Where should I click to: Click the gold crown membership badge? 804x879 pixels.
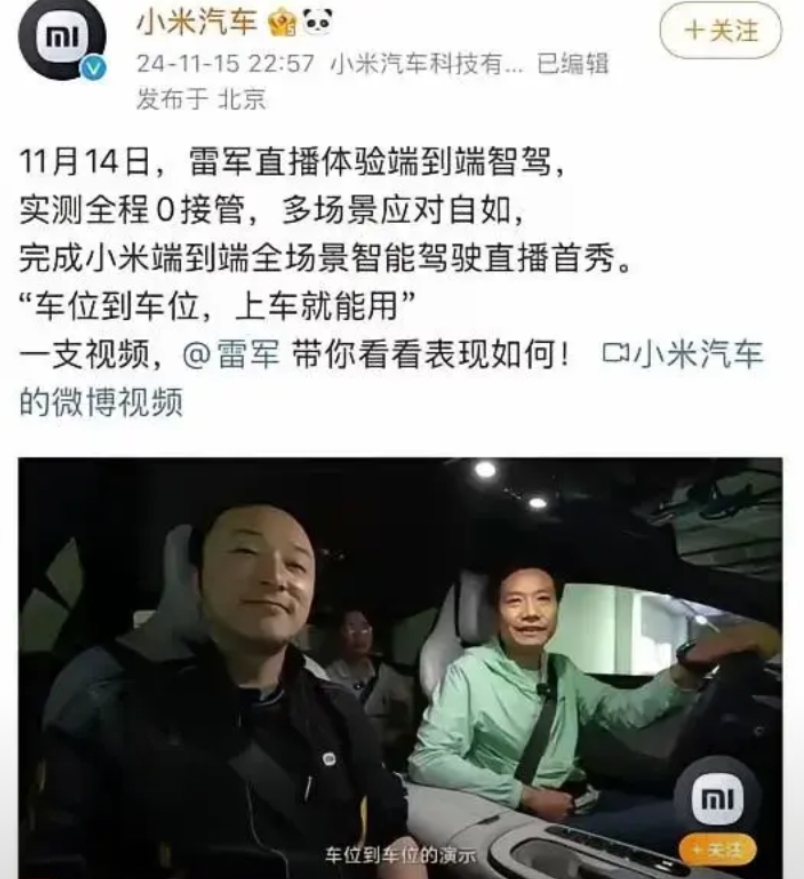click(282, 23)
